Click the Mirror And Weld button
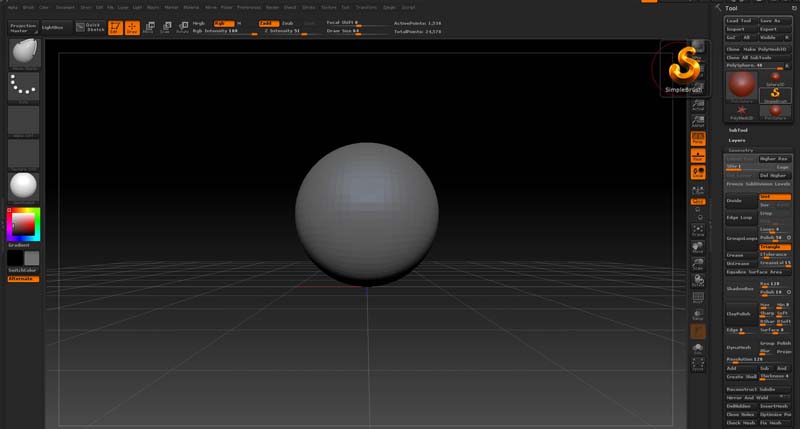Viewport: 800px width, 429px height. pyautogui.click(x=758, y=398)
